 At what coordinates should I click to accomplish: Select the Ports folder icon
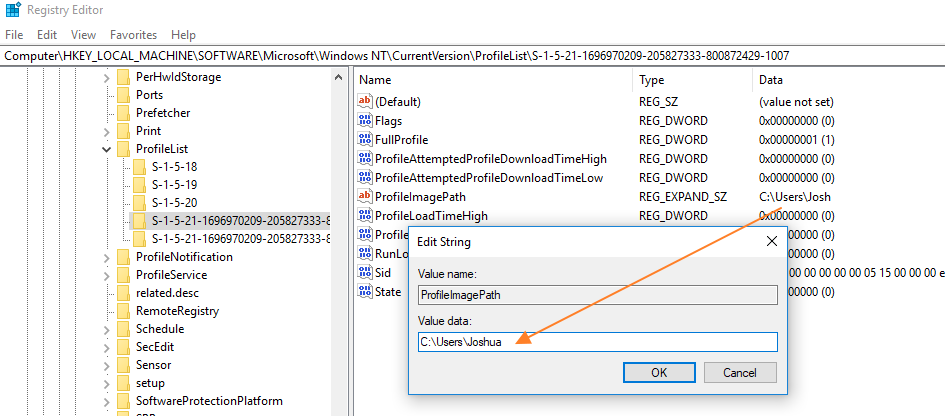point(124,95)
